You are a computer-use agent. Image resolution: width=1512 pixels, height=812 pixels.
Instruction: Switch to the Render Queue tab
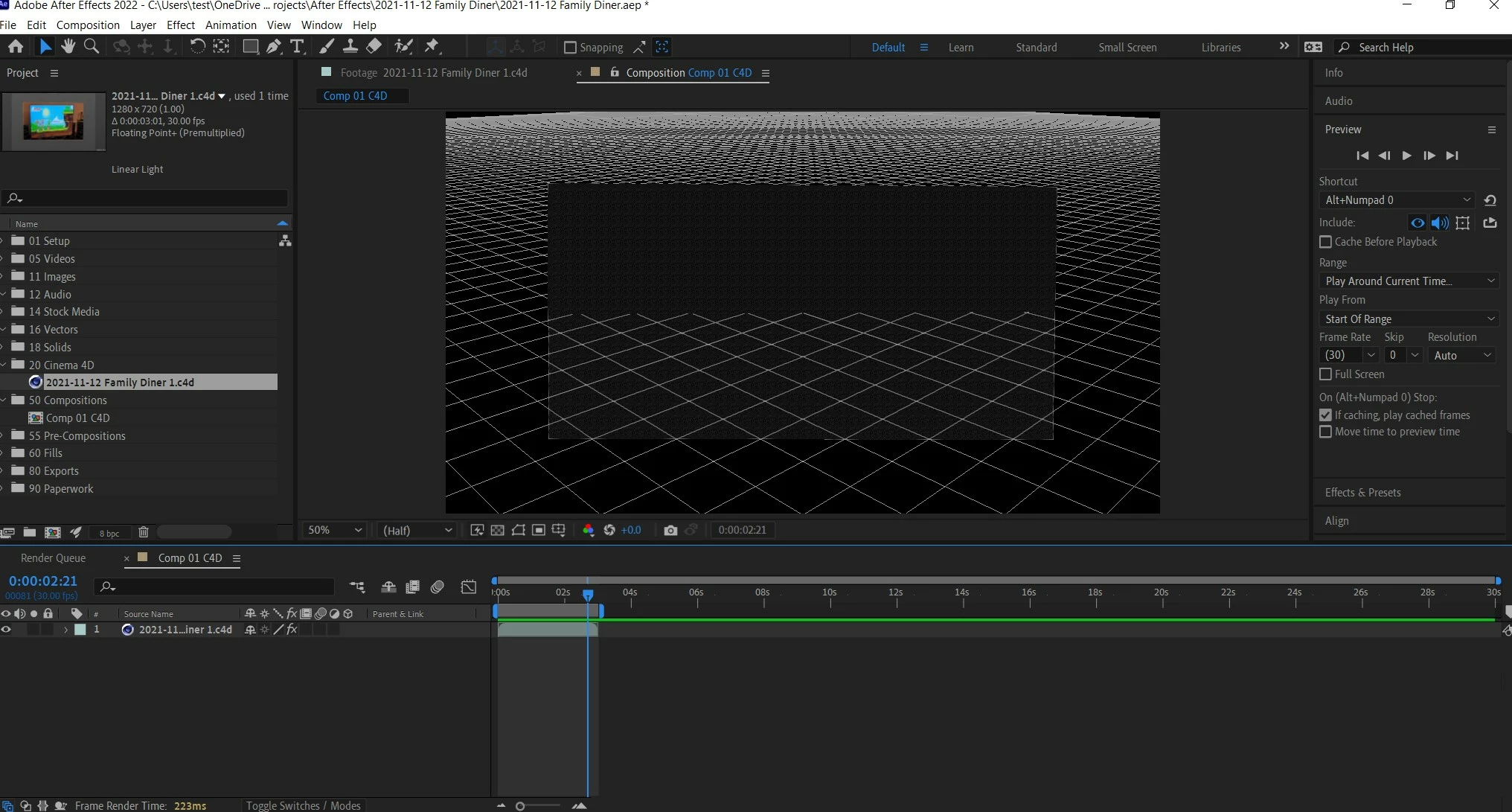[x=53, y=558]
